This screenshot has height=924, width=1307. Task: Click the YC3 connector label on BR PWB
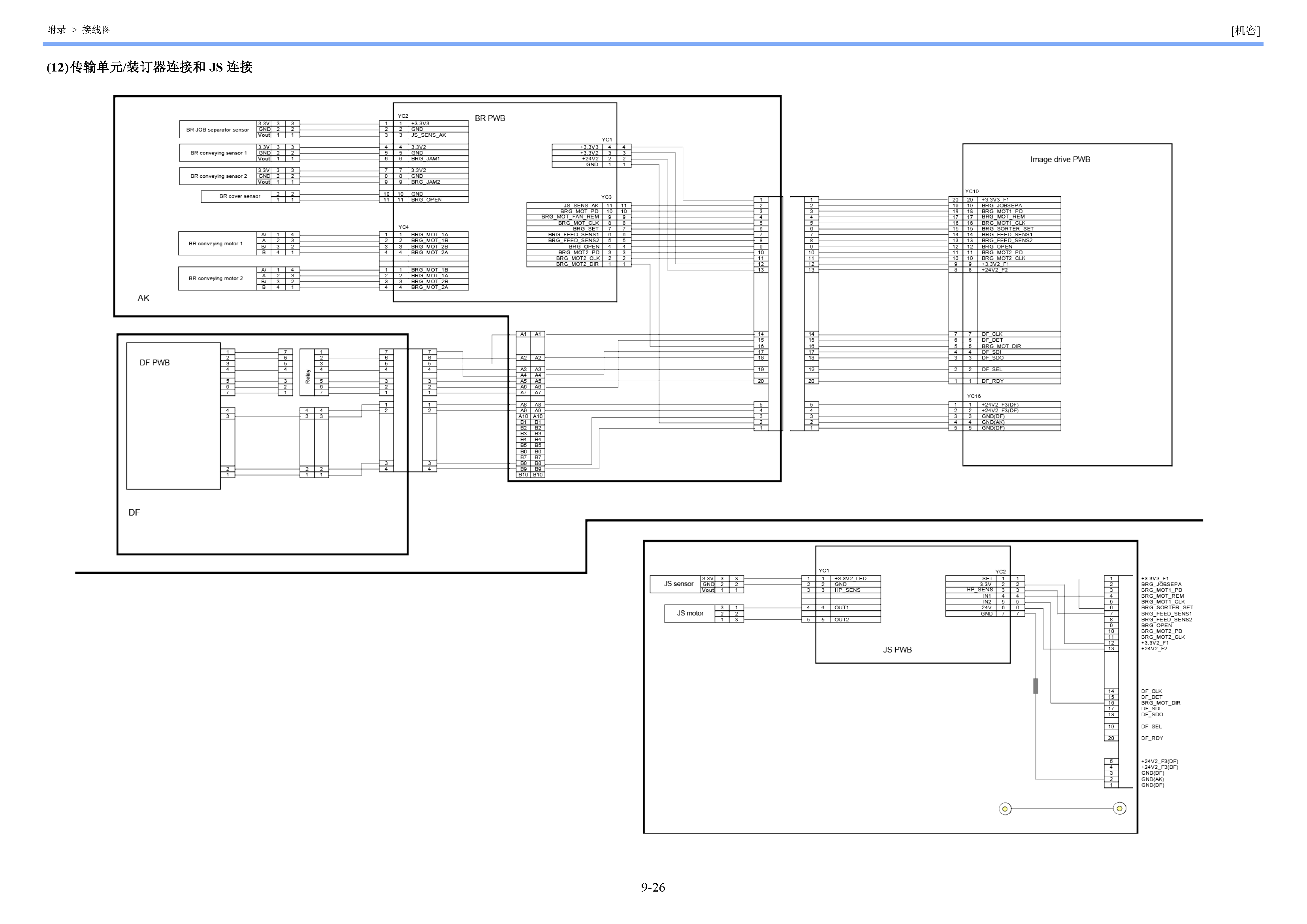(x=606, y=197)
